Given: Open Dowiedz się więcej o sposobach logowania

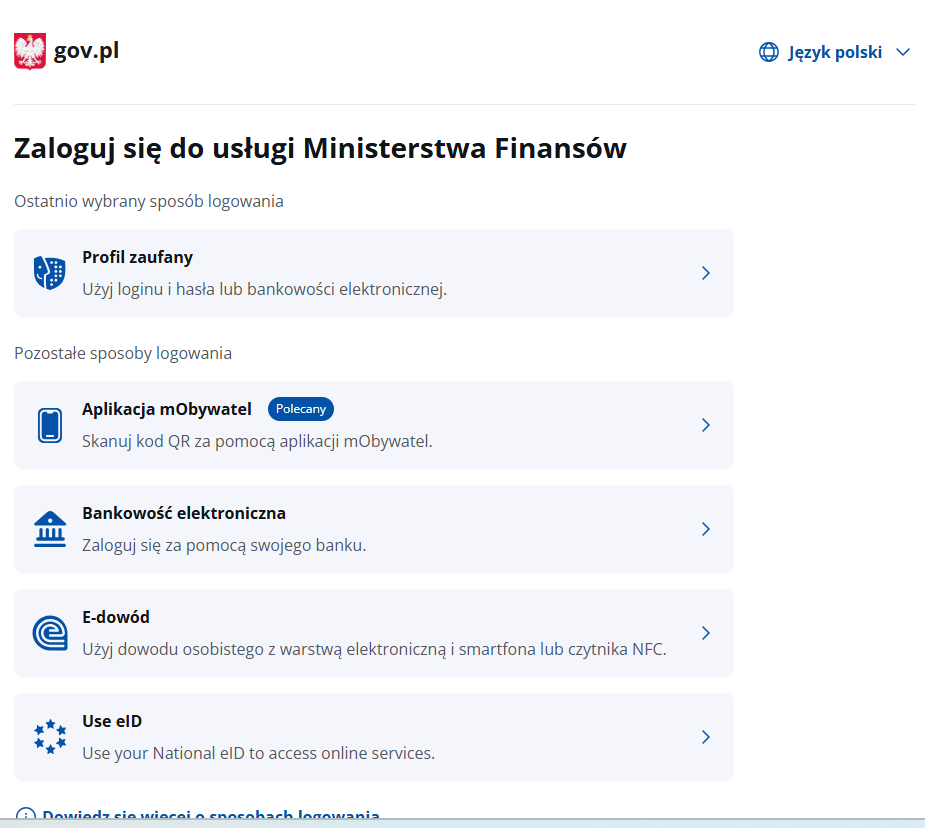Looking at the screenshot, I should coord(210,816).
